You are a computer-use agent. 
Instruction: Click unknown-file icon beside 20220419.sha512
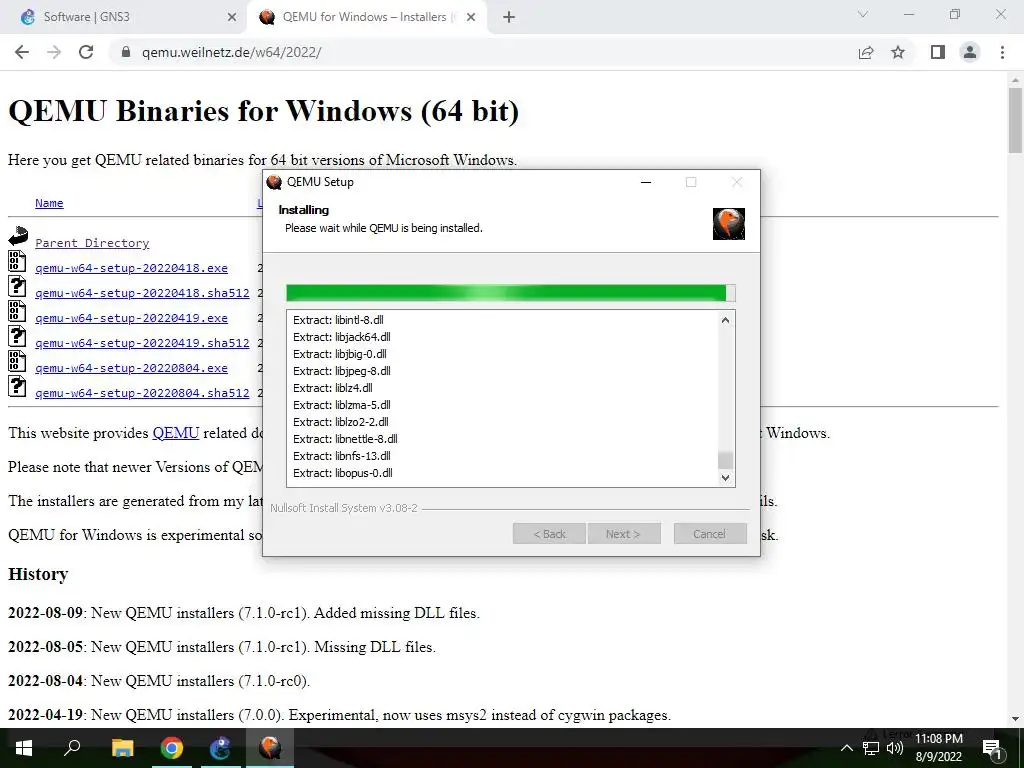(17, 336)
